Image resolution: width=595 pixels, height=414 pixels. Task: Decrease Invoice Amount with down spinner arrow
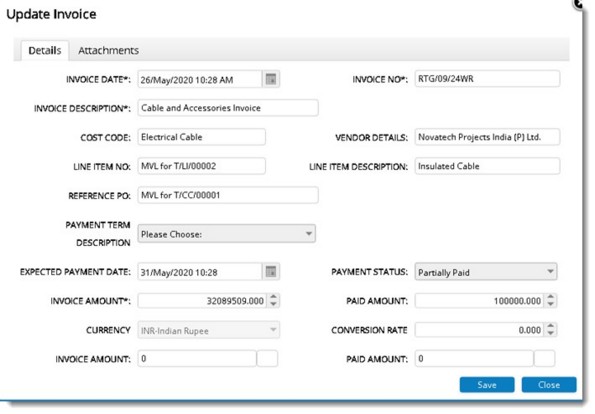(x=274, y=304)
